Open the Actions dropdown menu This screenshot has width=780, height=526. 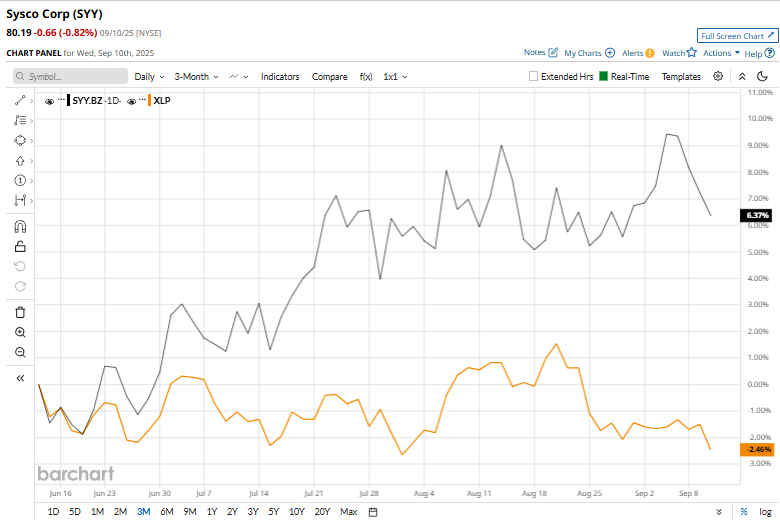(x=721, y=53)
